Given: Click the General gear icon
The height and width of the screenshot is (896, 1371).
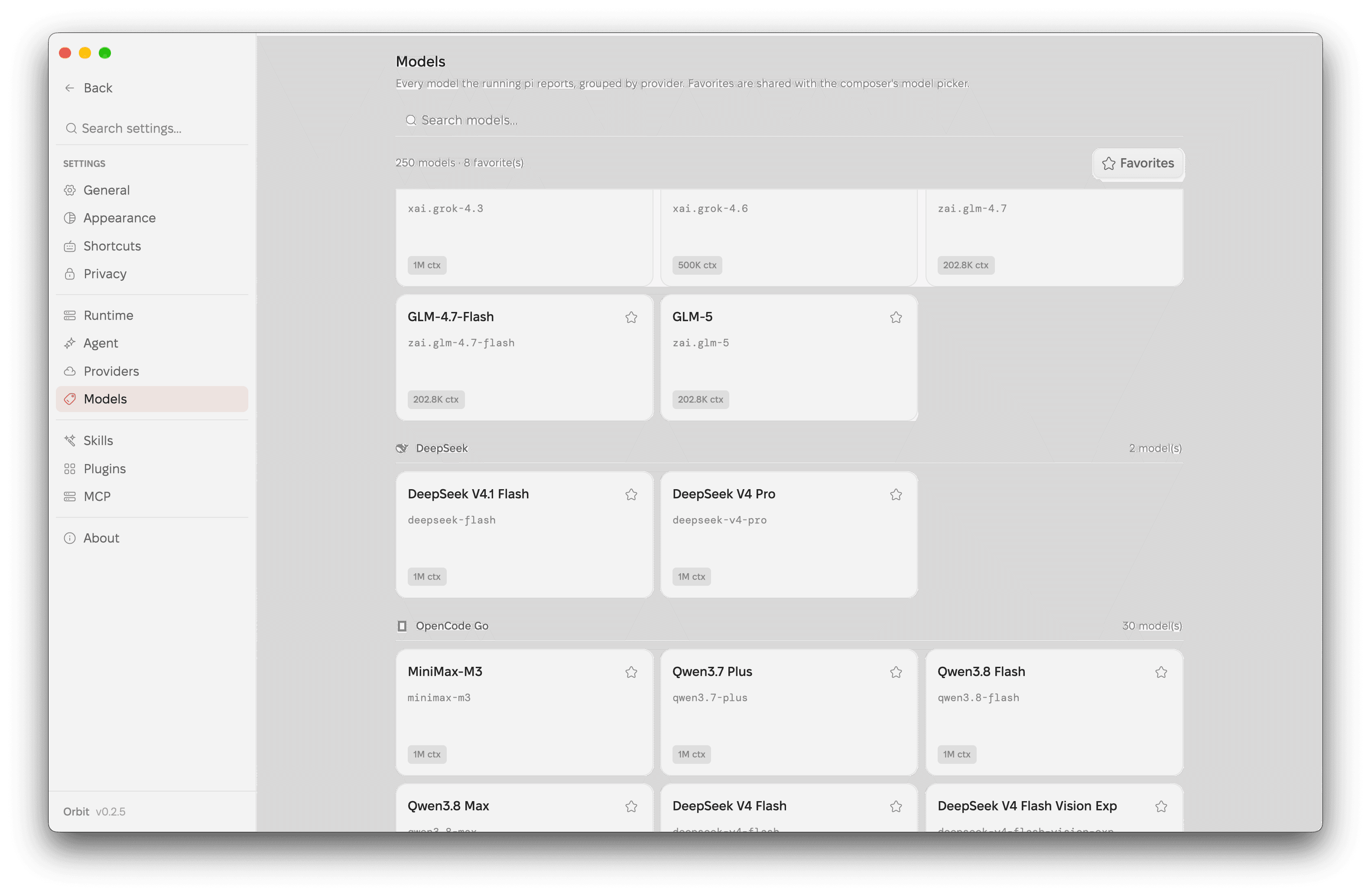Looking at the screenshot, I should click(70, 190).
